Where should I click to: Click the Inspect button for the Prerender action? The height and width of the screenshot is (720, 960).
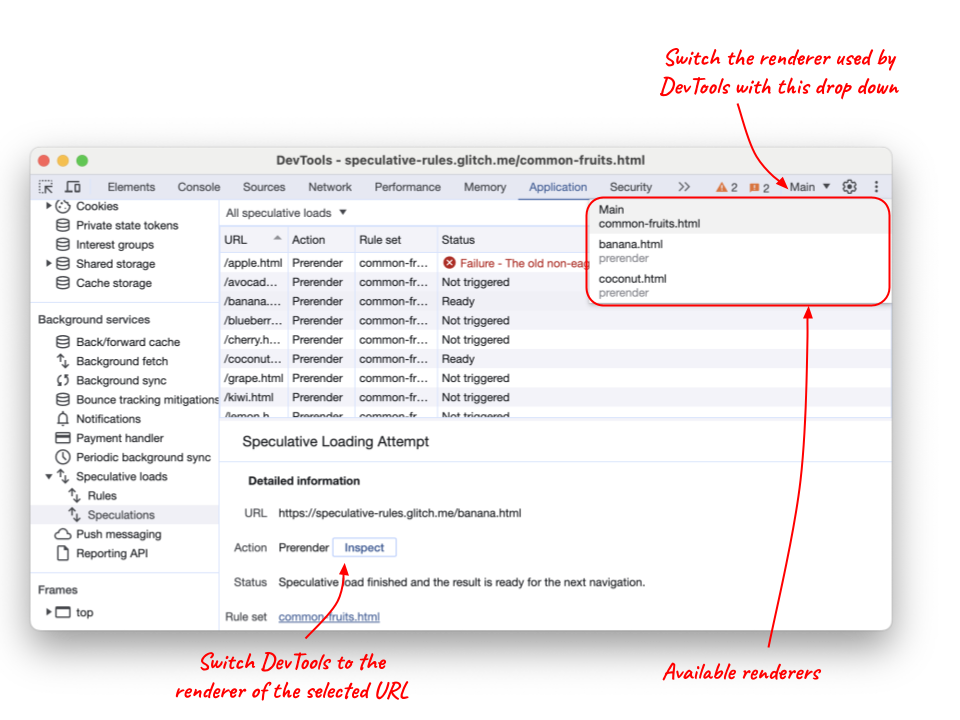click(x=364, y=547)
